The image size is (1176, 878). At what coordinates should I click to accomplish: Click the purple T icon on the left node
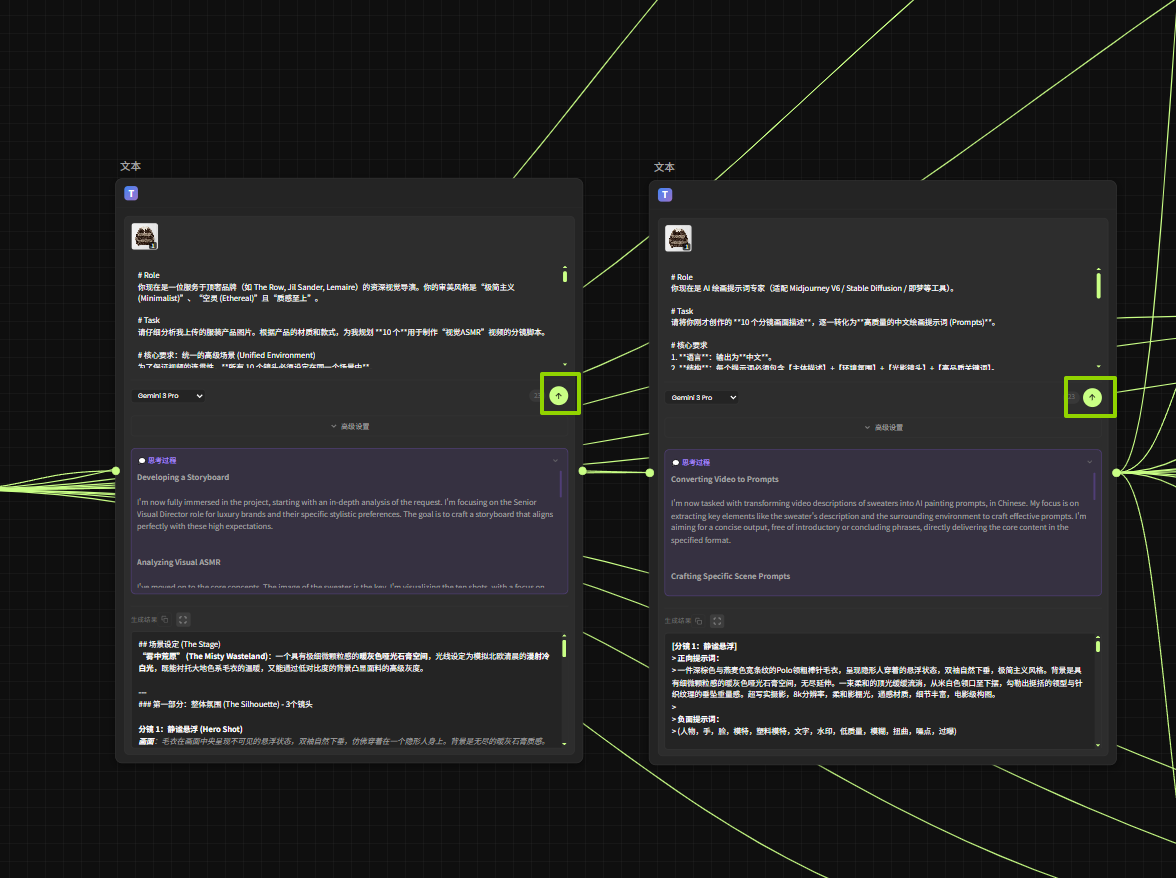point(131,194)
